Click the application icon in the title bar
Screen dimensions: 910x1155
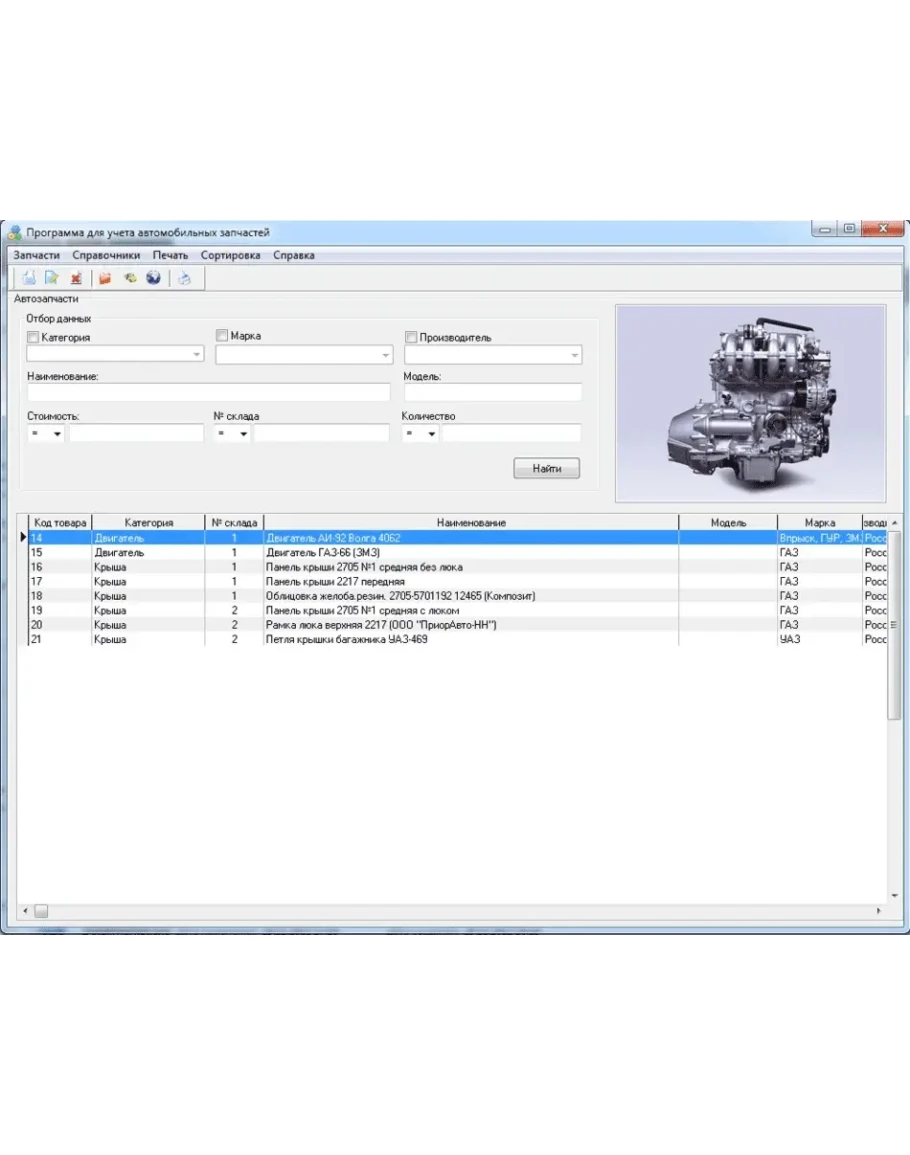point(14,233)
